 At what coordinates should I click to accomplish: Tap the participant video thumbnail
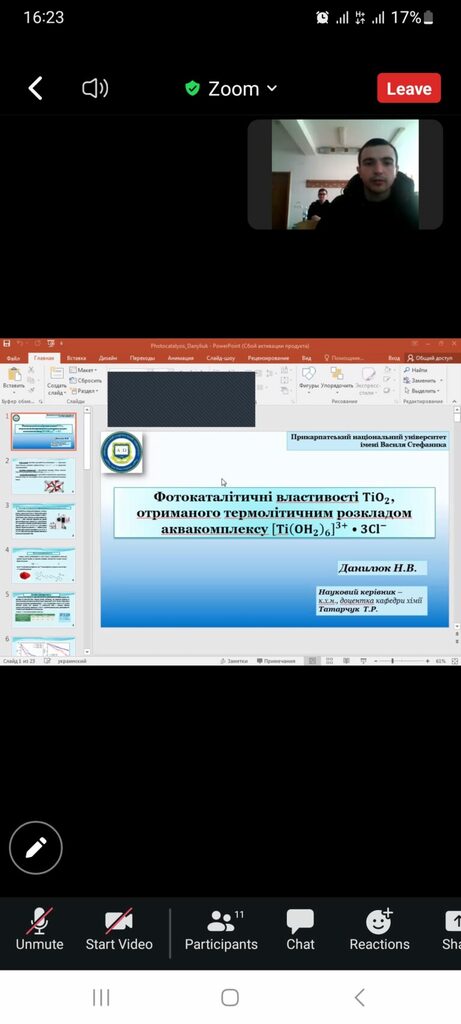click(x=345, y=174)
